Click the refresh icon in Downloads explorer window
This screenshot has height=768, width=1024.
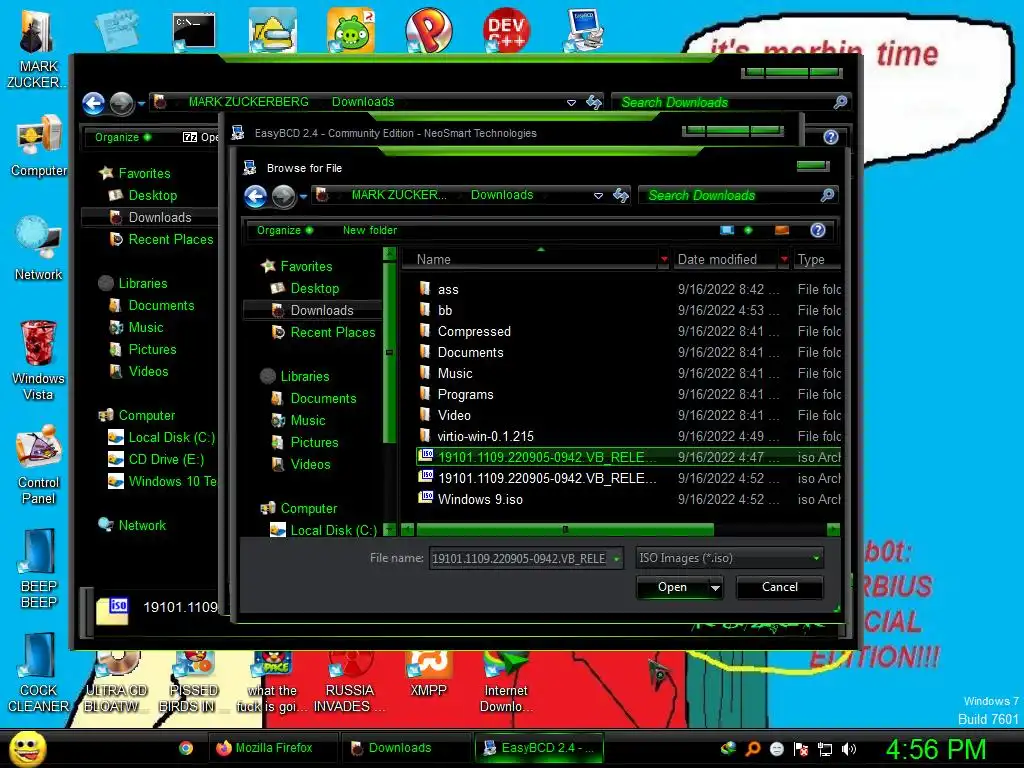click(x=594, y=102)
